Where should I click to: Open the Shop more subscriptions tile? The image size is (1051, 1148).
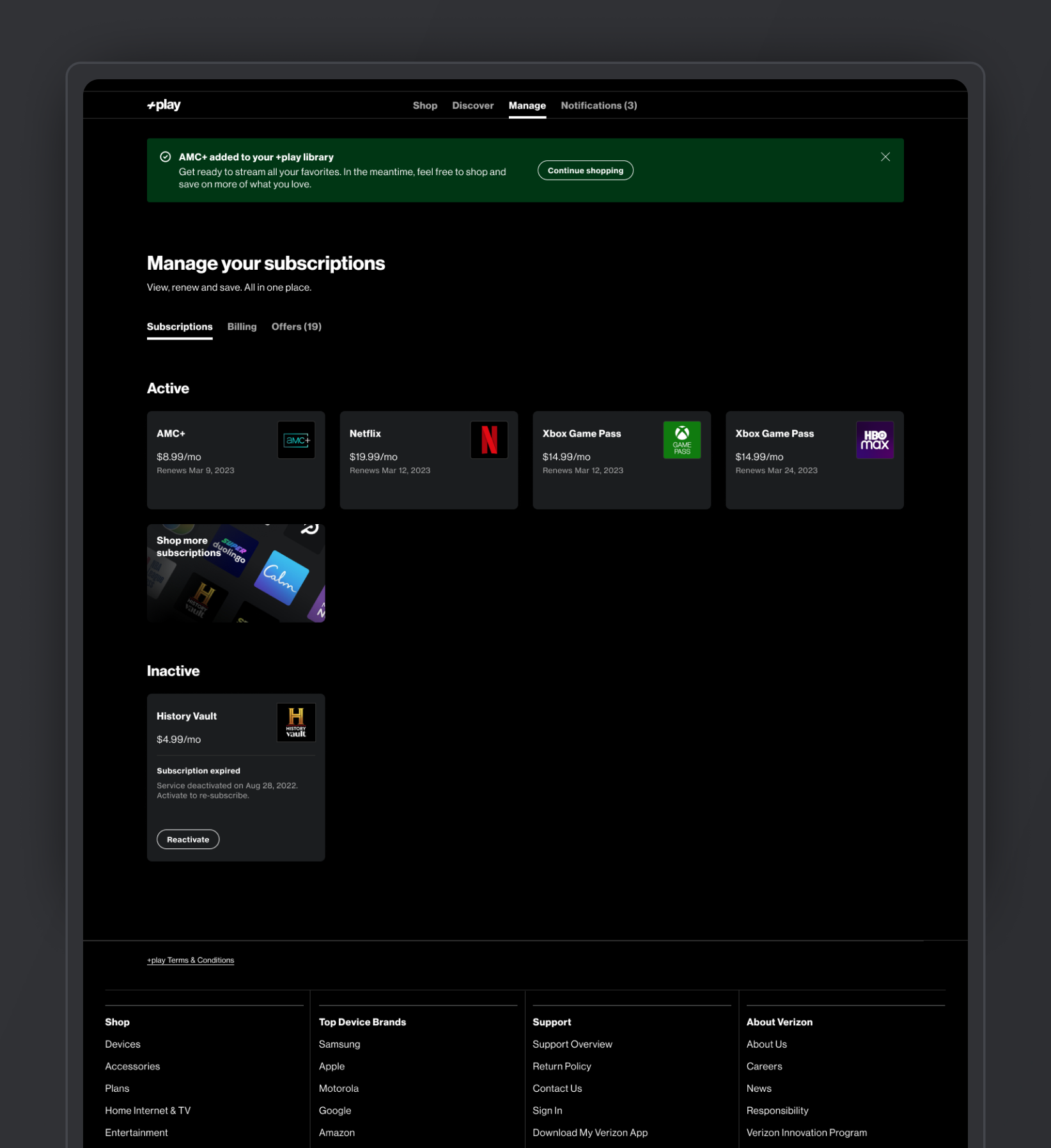click(236, 573)
